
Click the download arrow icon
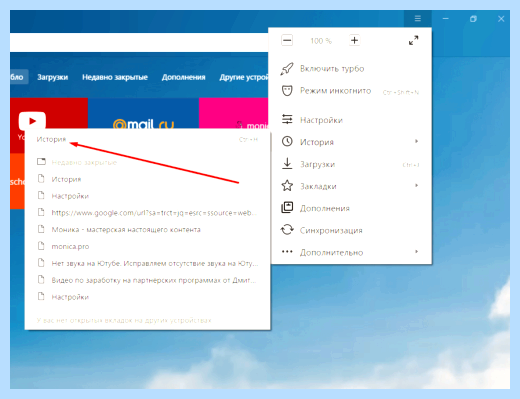click(x=287, y=163)
